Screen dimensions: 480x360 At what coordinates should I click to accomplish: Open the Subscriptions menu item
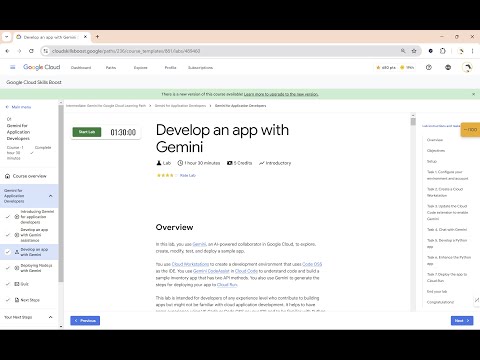click(x=200, y=67)
